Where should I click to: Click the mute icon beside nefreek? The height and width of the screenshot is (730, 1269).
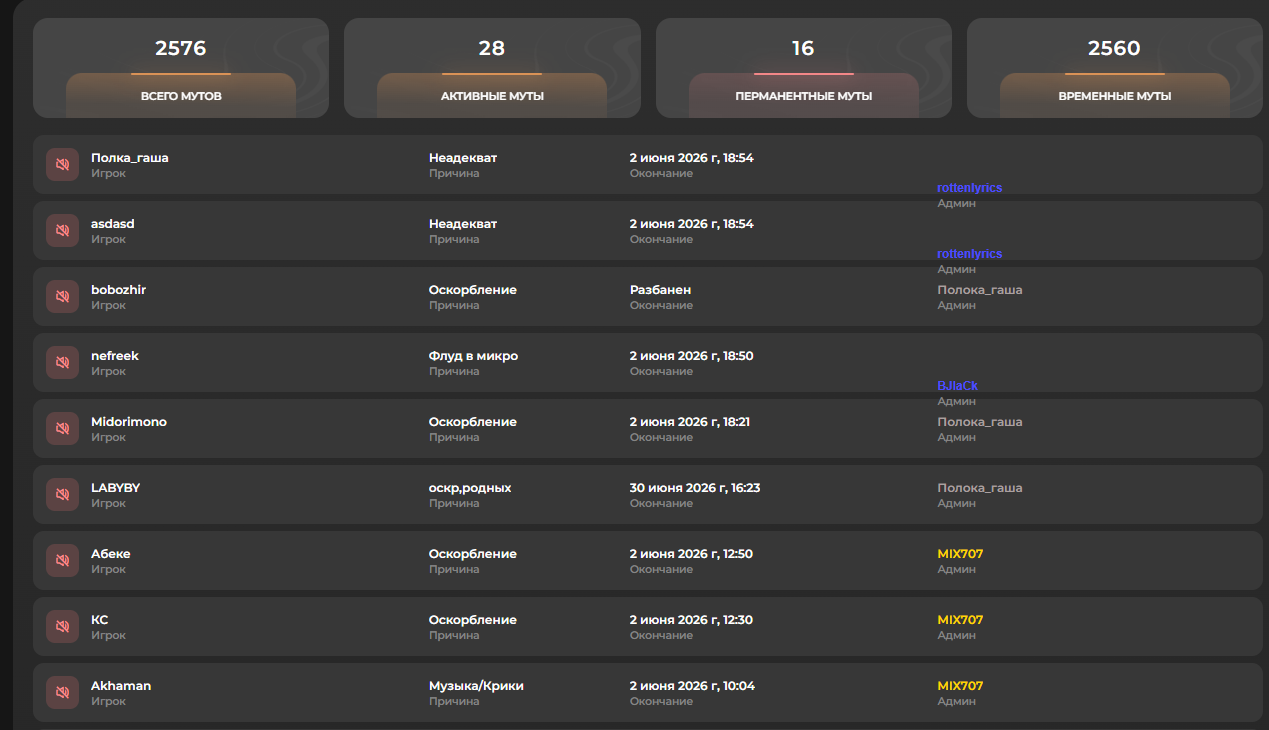point(62,363)
